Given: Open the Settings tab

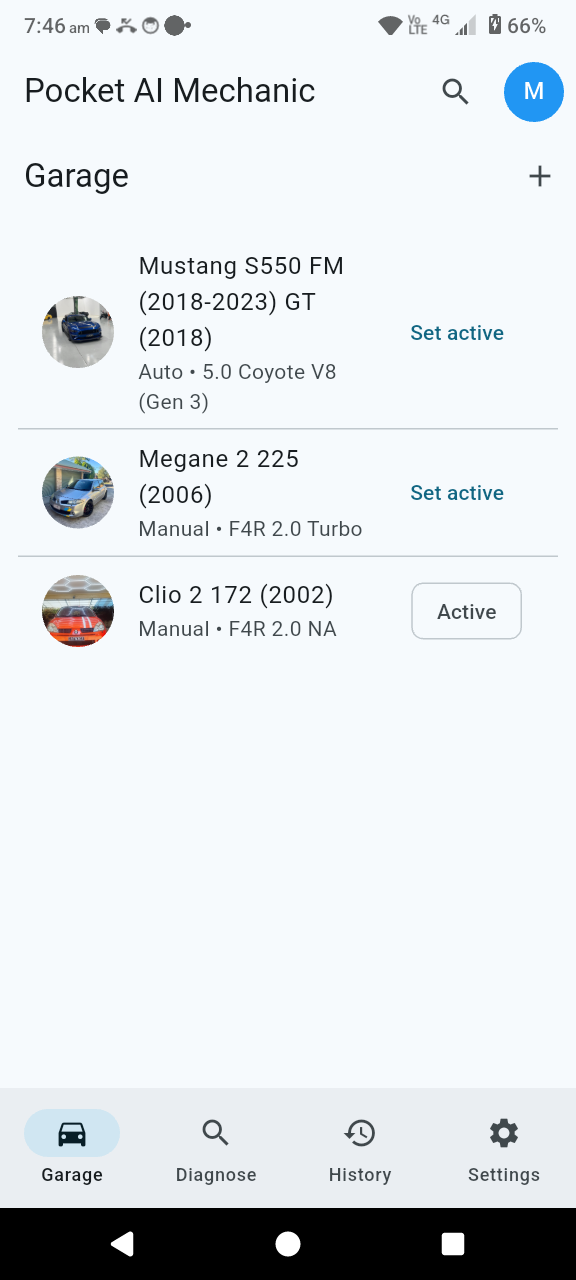Looking at the screenshot, I should coord(503,1148).
